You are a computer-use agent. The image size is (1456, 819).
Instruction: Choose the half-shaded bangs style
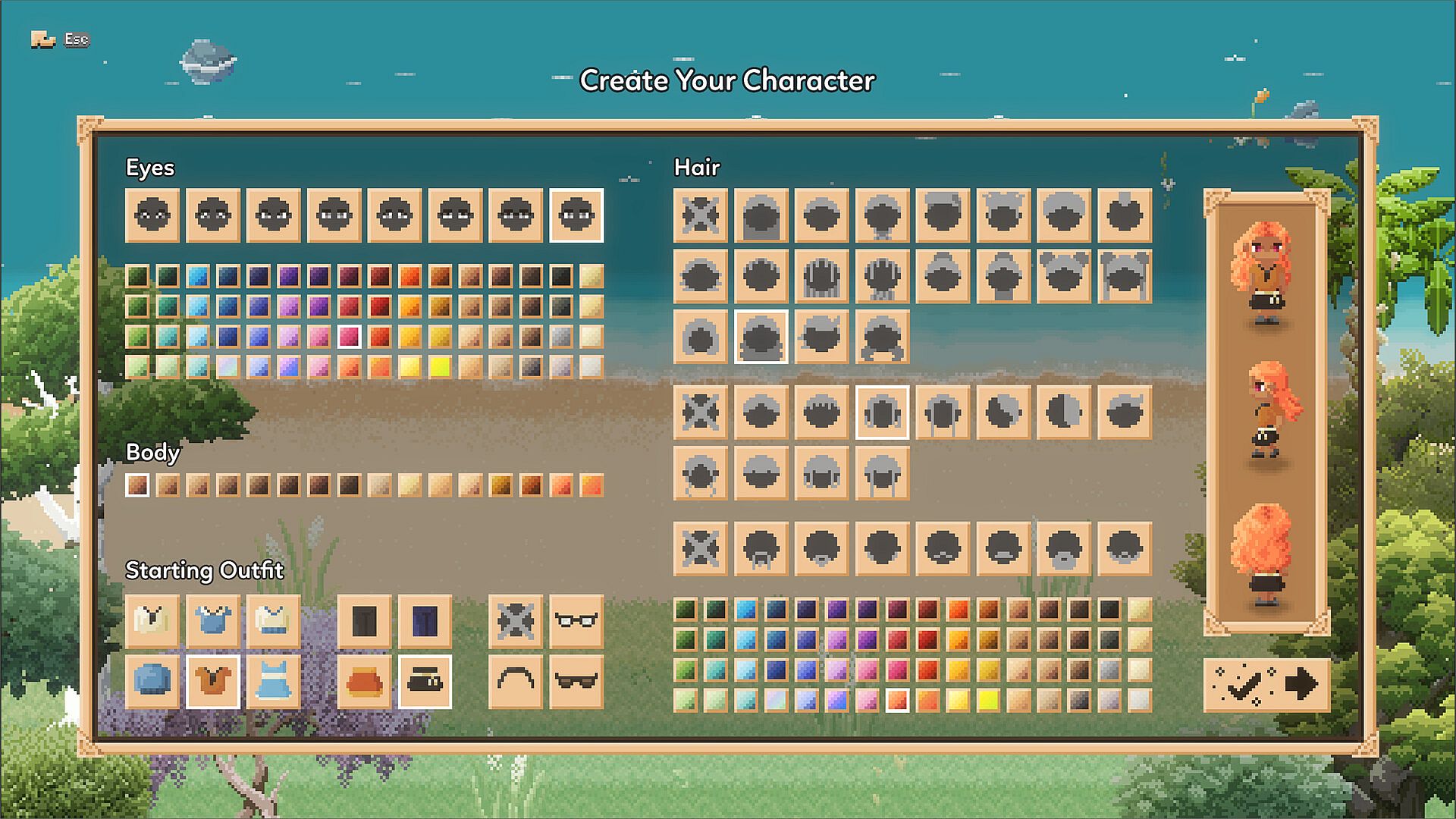tap(1064, 413)
